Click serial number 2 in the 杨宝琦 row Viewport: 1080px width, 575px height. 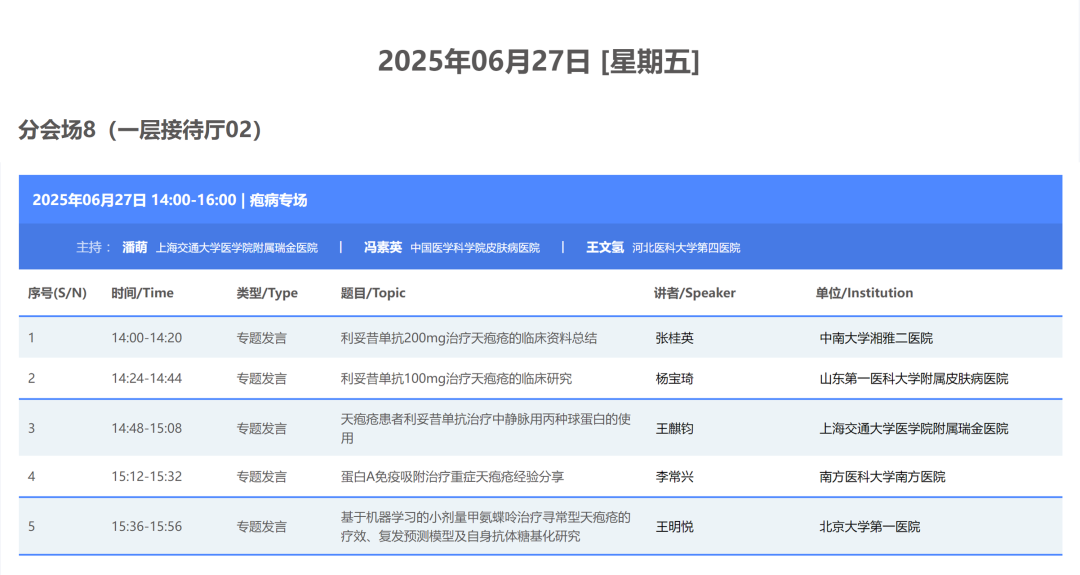(31, 378)
